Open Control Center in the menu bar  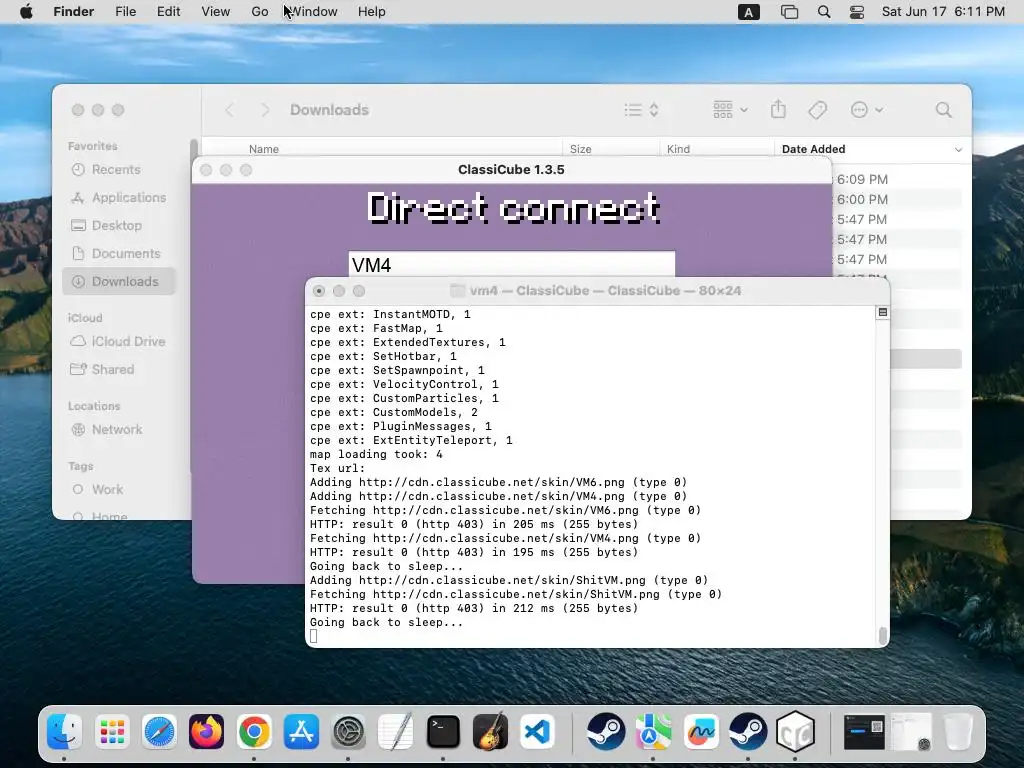[x=857, y=12]
